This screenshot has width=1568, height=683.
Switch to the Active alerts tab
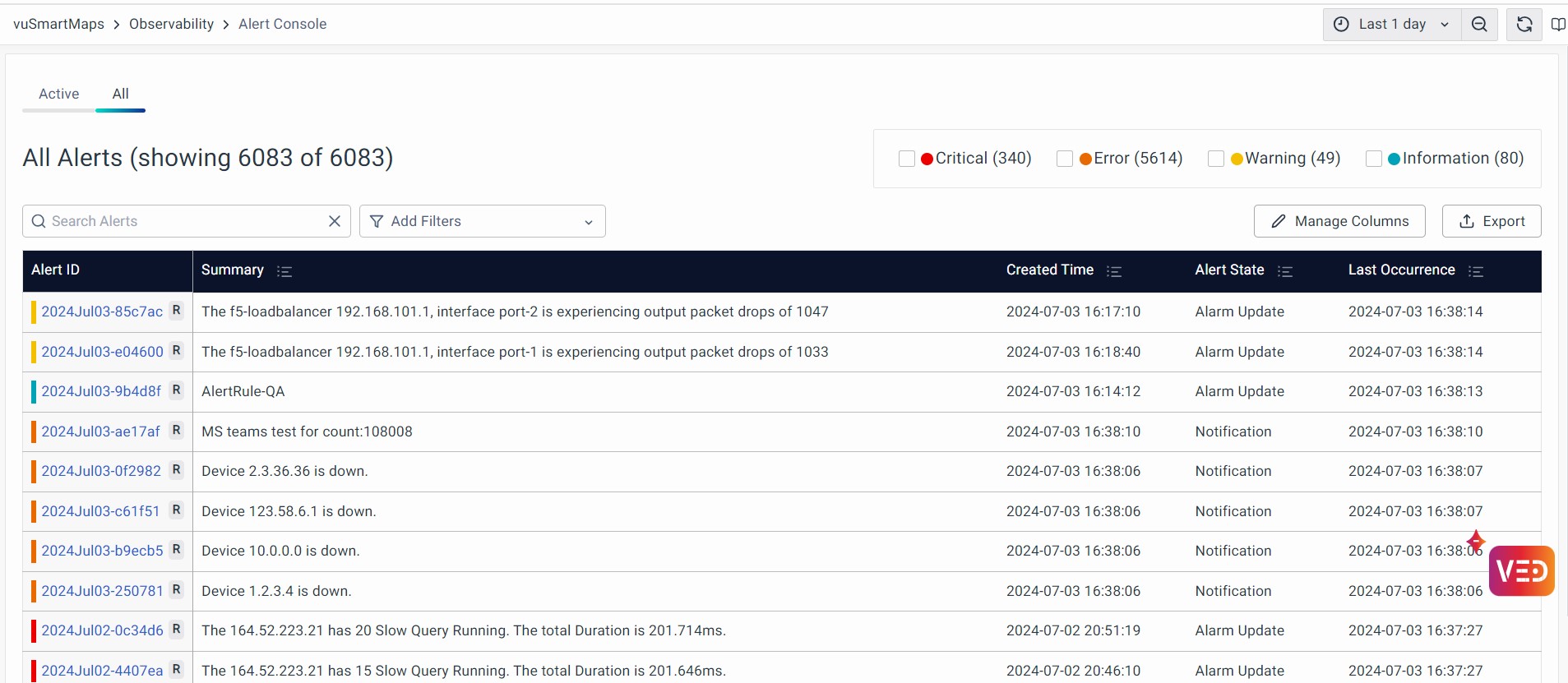click(59, 94)
